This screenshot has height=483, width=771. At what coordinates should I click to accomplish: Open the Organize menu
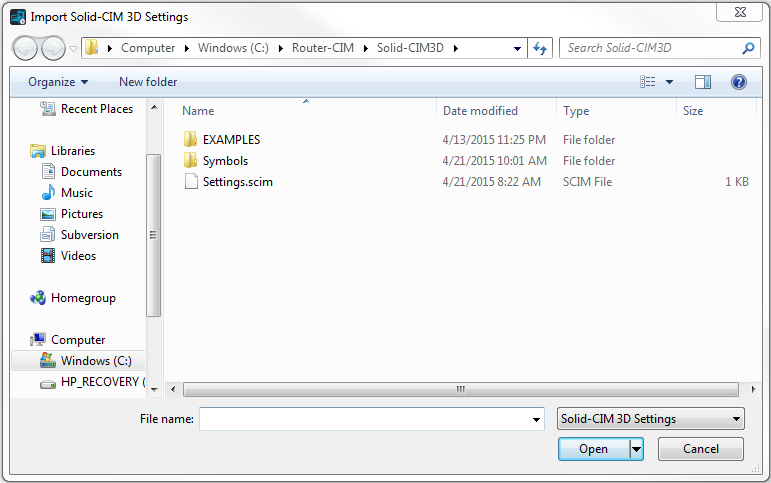click(x=57, y=82)
